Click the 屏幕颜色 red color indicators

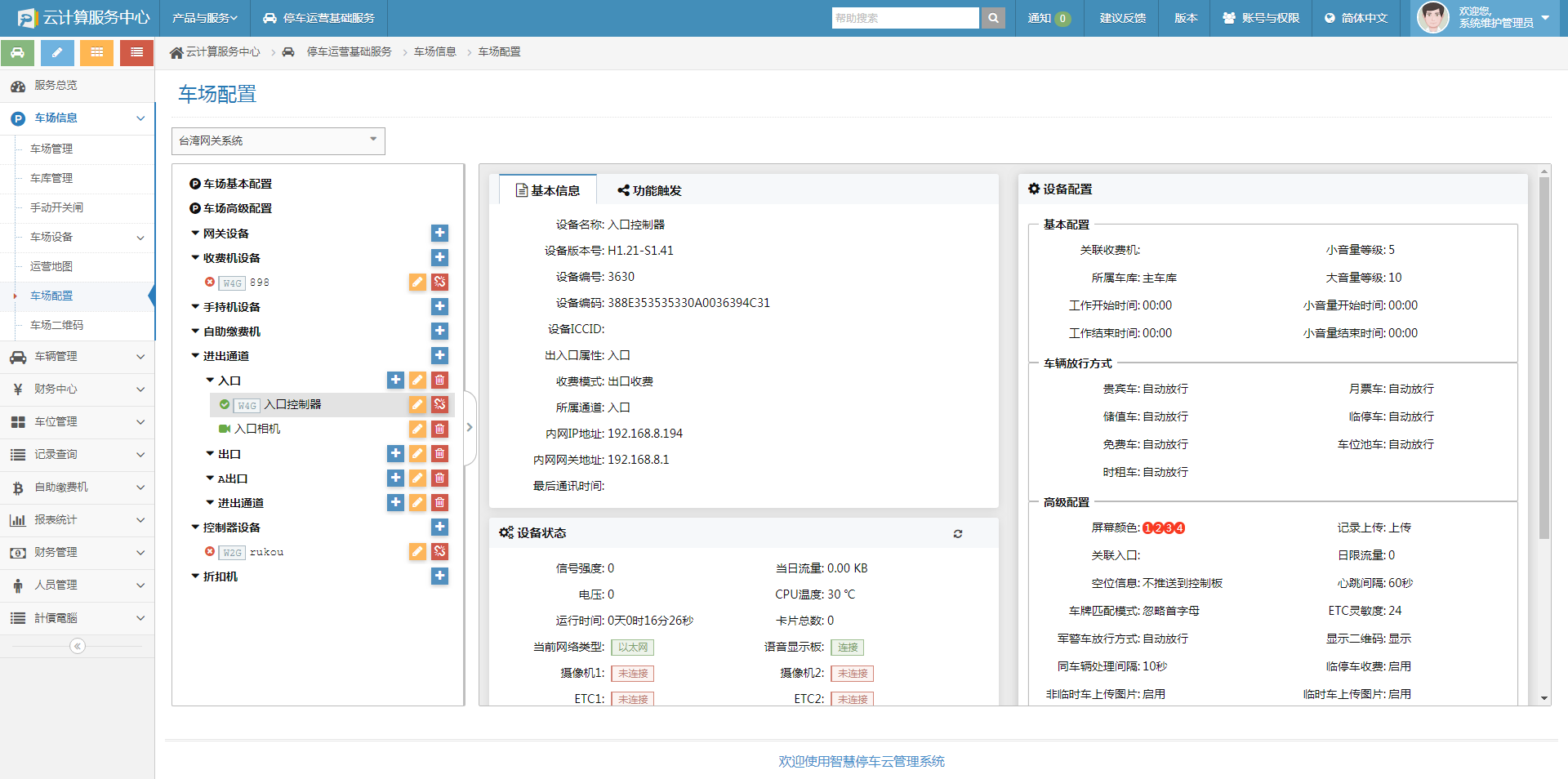click(x=1163, y=528)
